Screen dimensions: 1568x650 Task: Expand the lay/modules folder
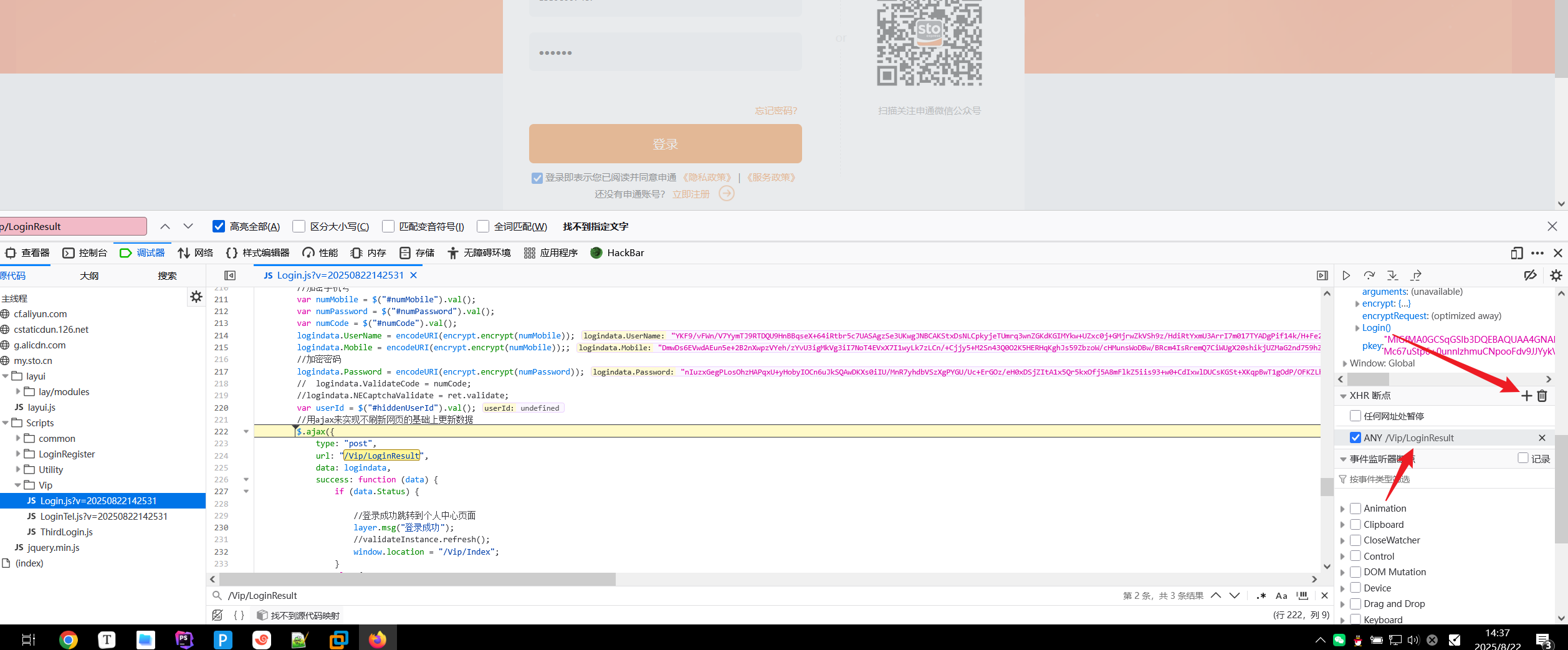[x=18, y=391]
